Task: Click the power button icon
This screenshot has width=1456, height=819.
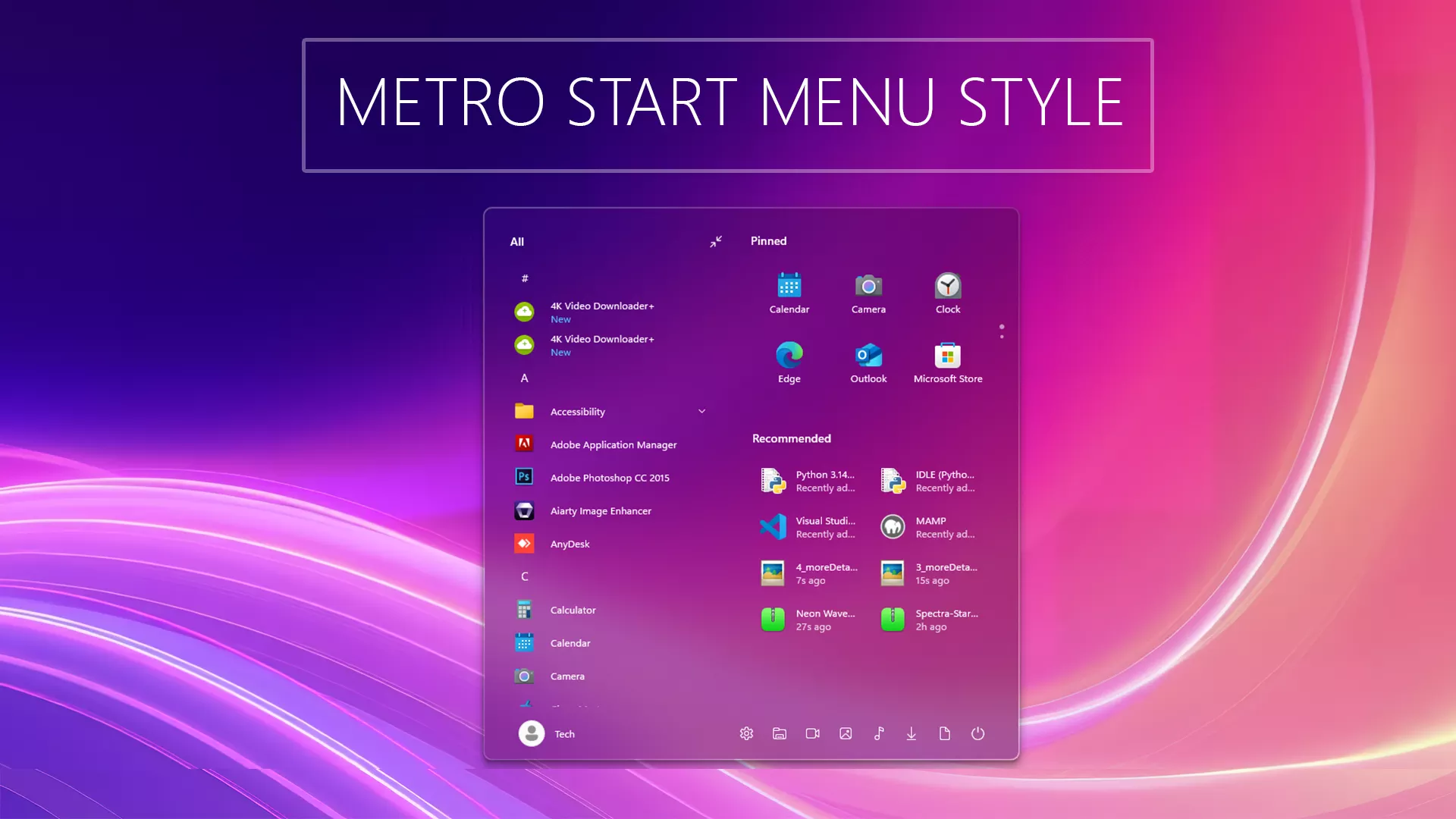Action: coord(977,733)
